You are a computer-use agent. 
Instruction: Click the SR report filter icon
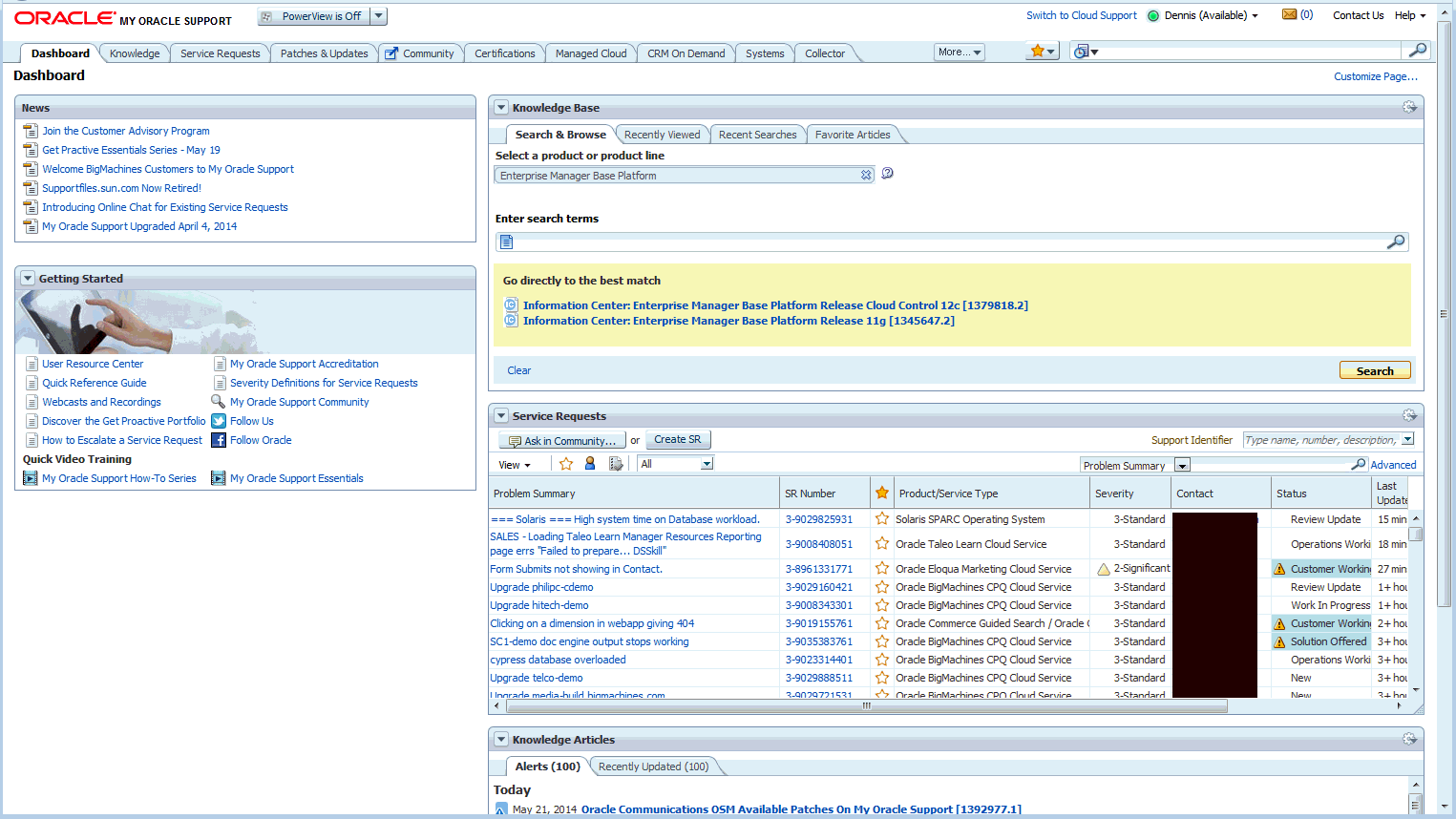coord(616,464)
